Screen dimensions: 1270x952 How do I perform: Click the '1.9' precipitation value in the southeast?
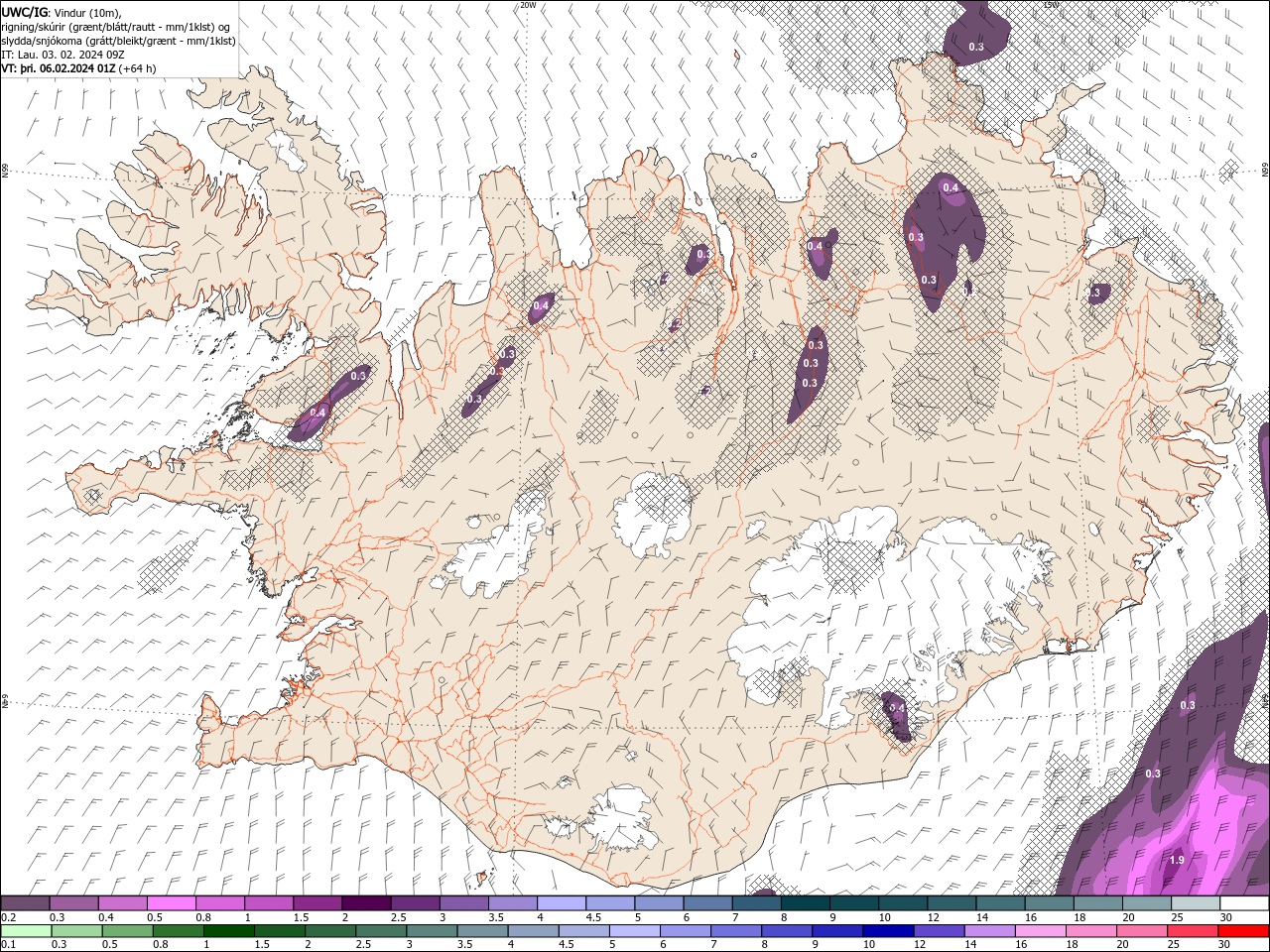click(1177, 860)
